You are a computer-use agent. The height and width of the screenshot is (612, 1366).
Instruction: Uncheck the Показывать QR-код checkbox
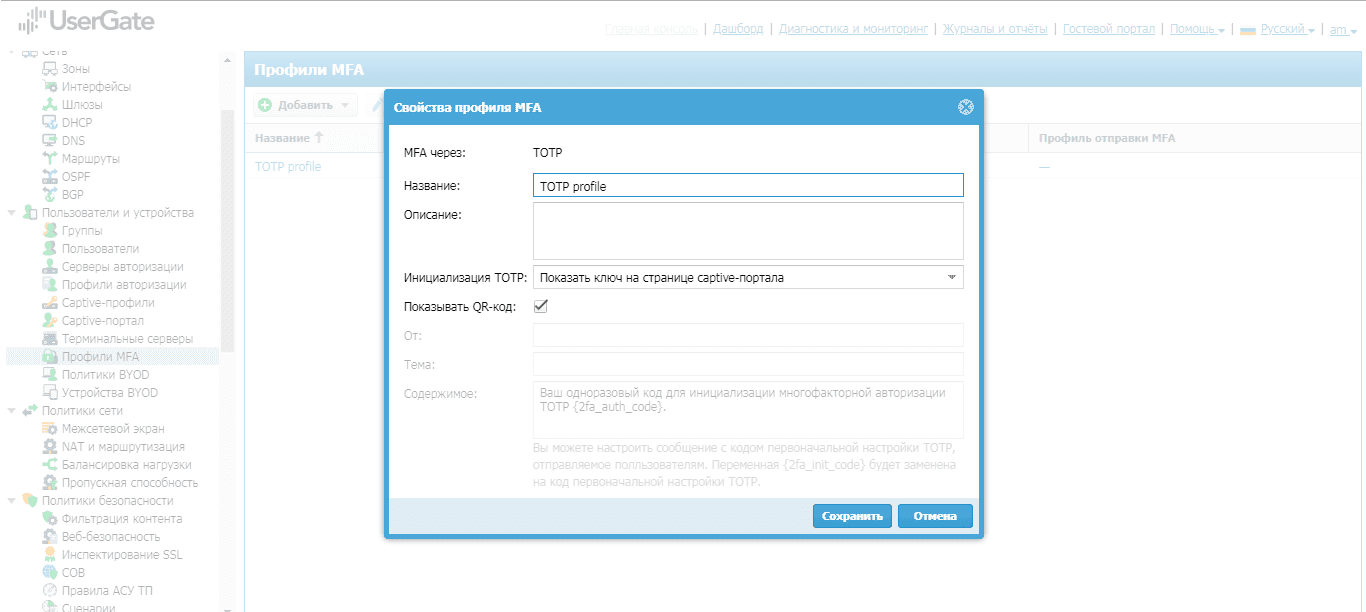click(x=541, y=306)
